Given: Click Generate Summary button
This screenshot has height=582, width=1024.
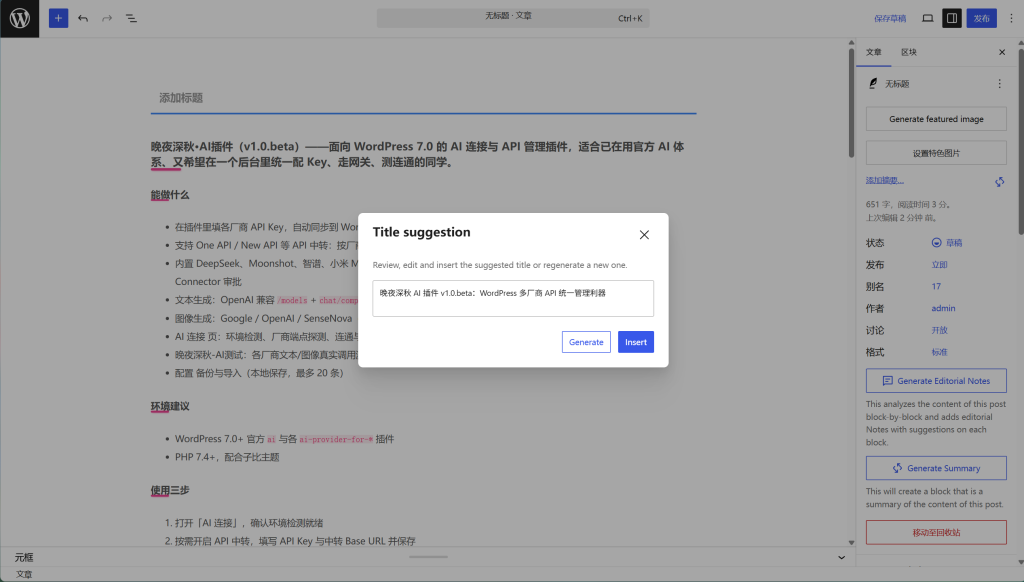Looking at the screenshot, I should 936,468.
